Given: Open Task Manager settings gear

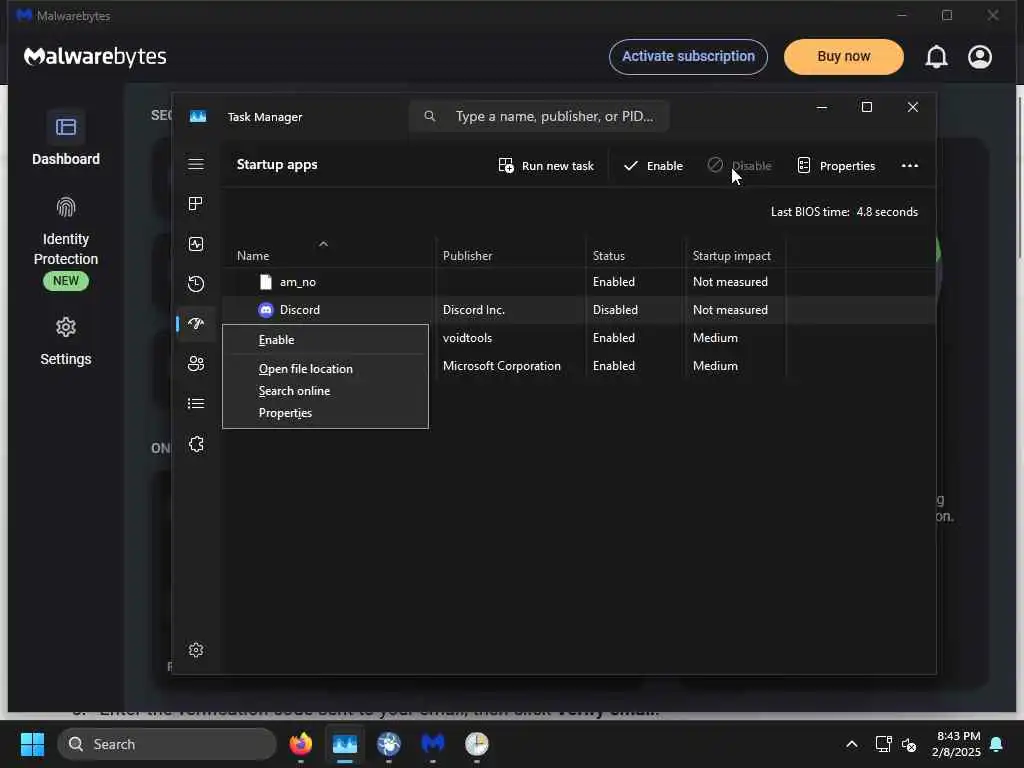Looking at the screenshot, I should click(196, 650).
